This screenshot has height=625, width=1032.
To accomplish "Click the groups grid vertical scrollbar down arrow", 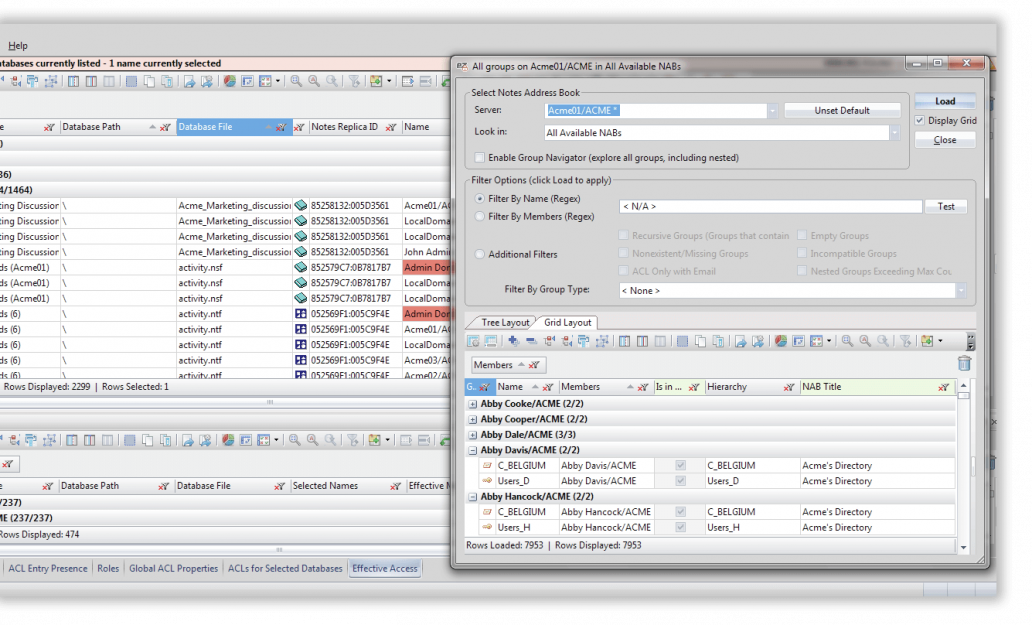I will point(964,547).
